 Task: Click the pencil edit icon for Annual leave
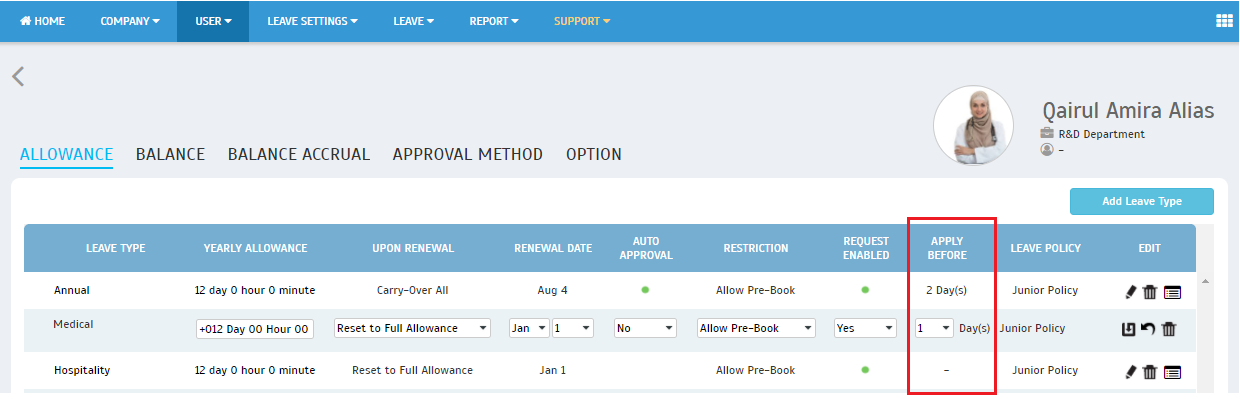click(x=1131, y=291)
